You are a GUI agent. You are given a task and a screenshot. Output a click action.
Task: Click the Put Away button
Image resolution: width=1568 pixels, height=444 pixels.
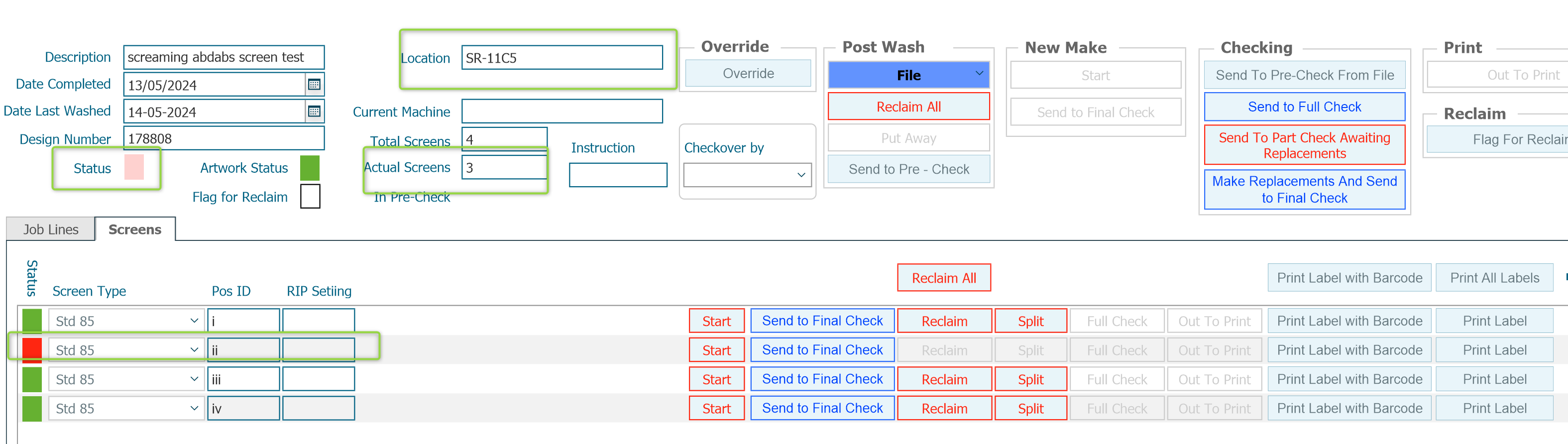pos(908,138)
